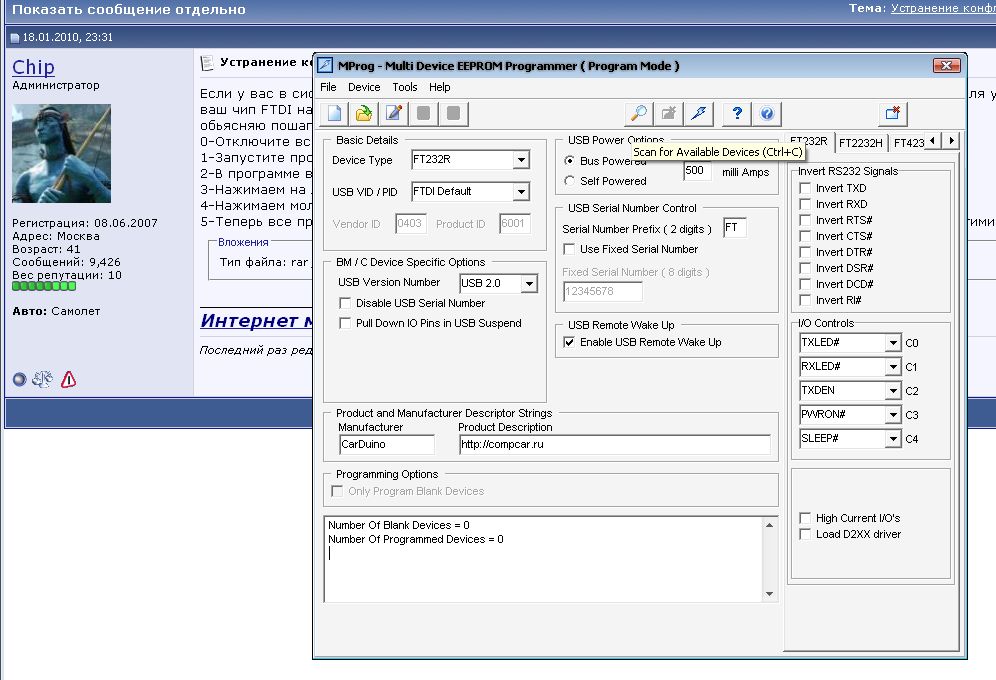
Task: Click the lightning bolt Program icon
Action: (x=698, y=114)
